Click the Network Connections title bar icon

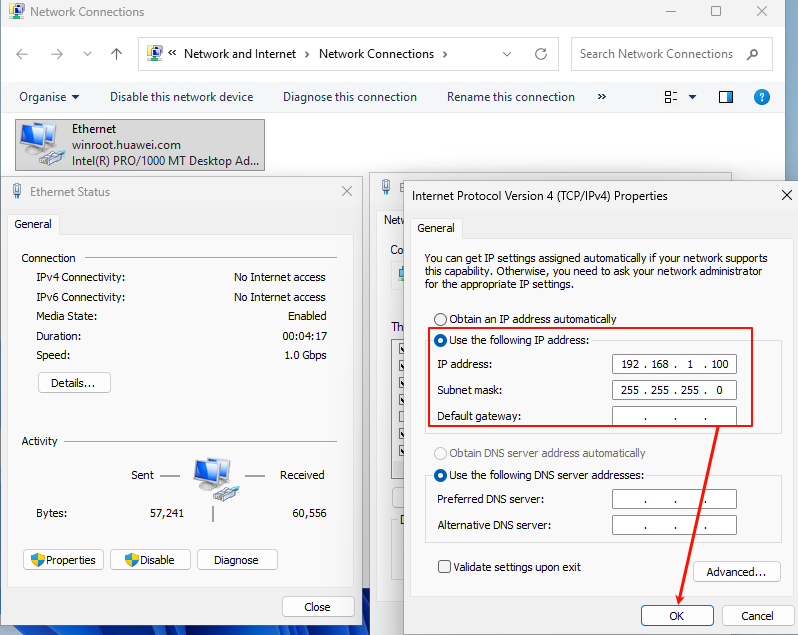tap(16, 11)
